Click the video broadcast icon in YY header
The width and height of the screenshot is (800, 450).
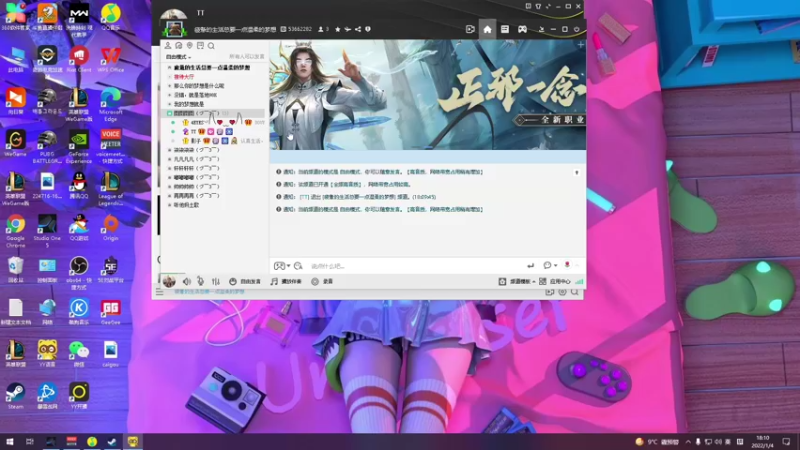470,30
